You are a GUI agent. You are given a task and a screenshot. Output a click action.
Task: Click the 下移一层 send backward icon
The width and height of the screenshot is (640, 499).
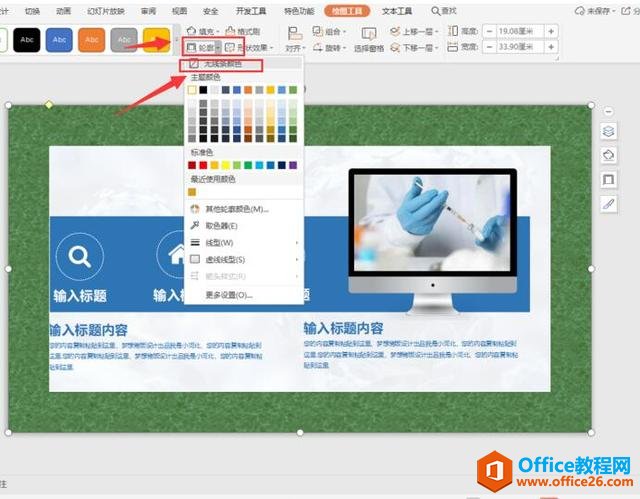tap(395, 48)
